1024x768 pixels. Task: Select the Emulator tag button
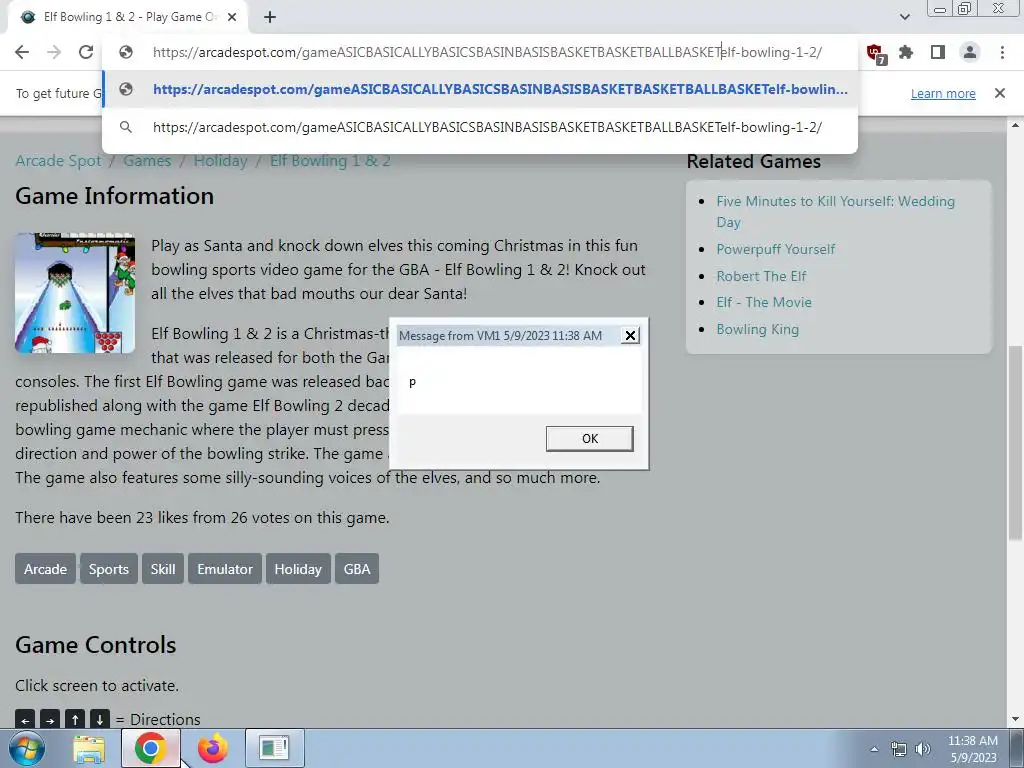pyautogui.click(x=225, y=569)
